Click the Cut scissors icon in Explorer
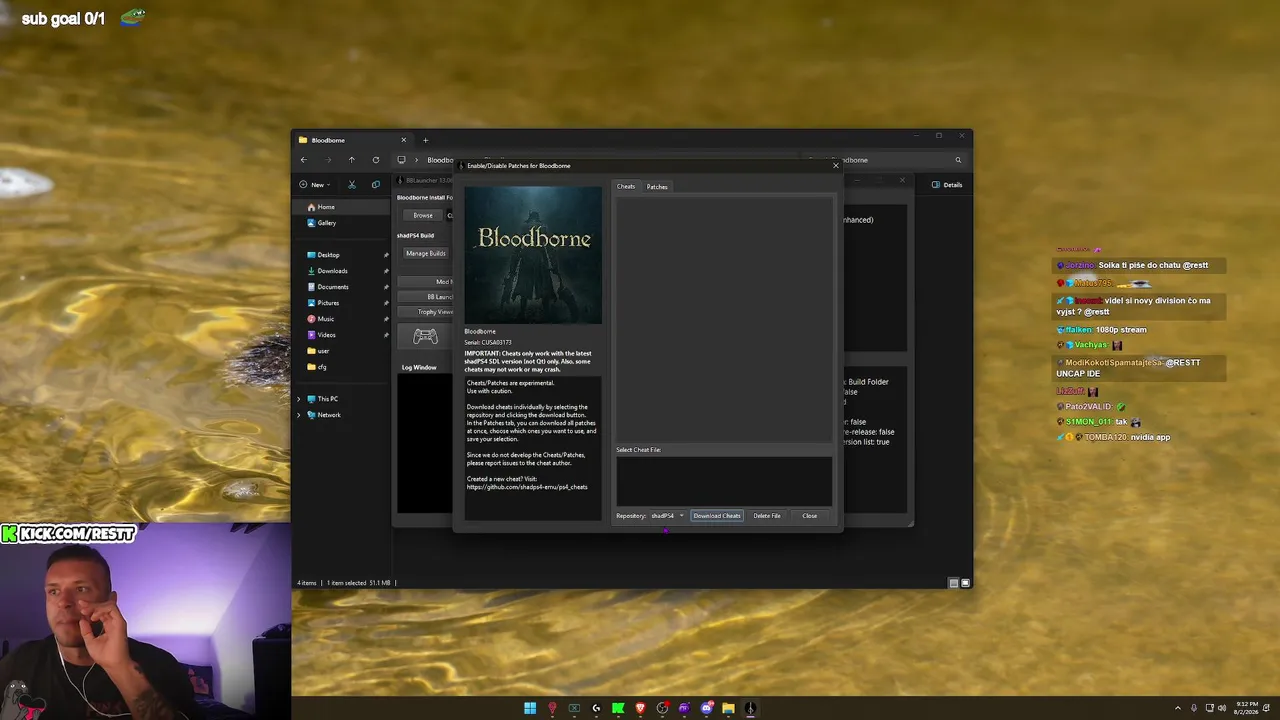 coord(352,185)
